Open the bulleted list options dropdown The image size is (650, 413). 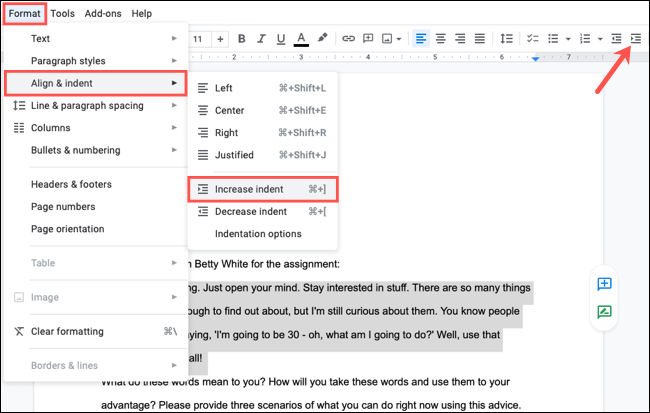point(568,39)
